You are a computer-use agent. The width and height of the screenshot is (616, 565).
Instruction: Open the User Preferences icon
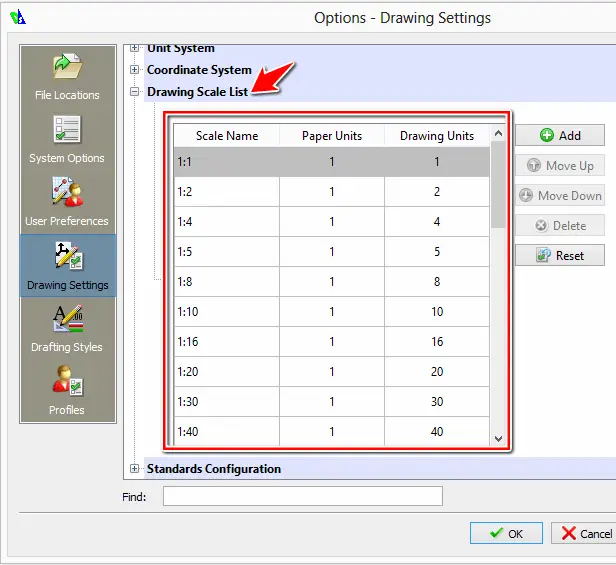[67, 192]
